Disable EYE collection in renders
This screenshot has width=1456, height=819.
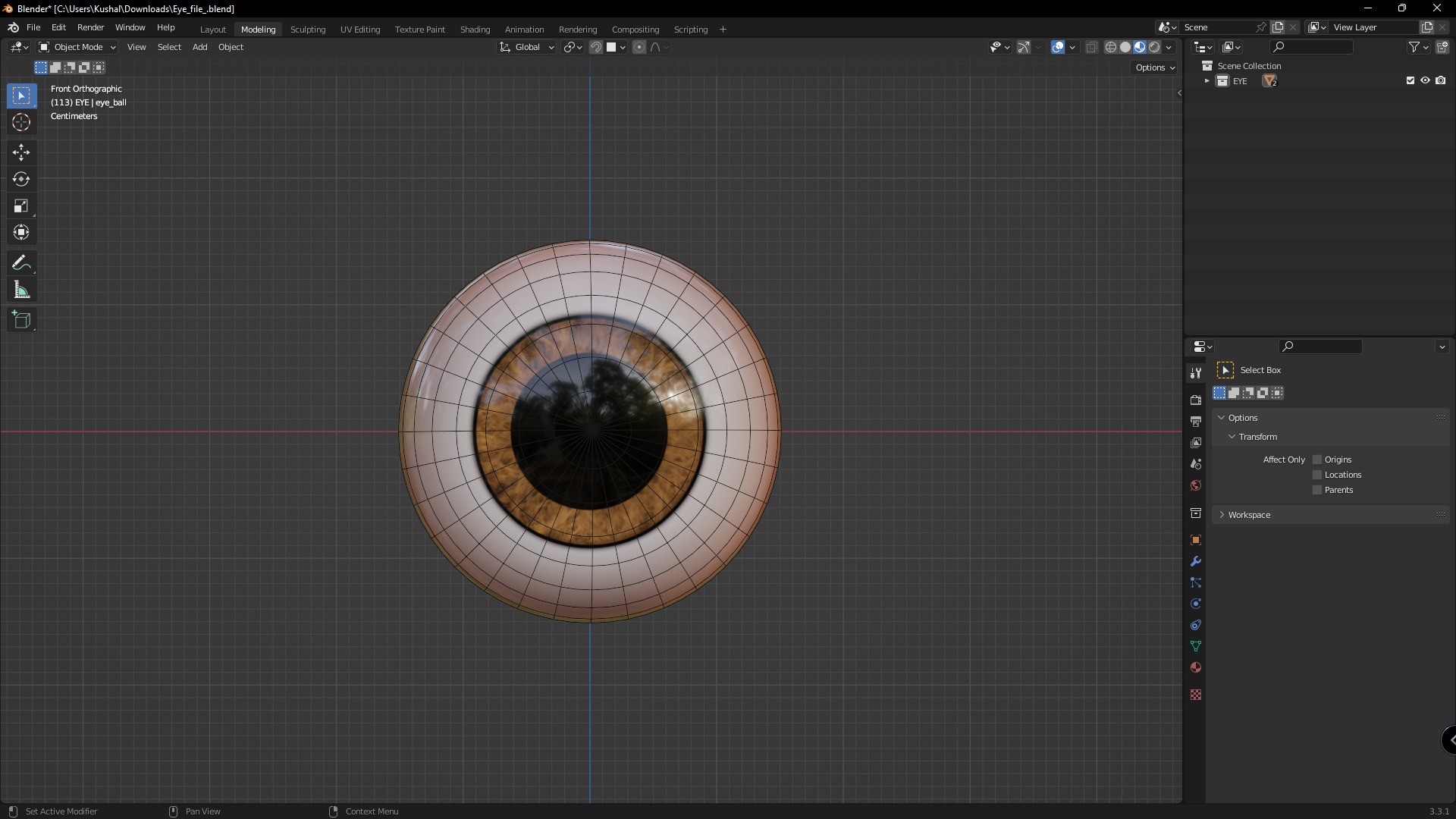point(1441,80)
